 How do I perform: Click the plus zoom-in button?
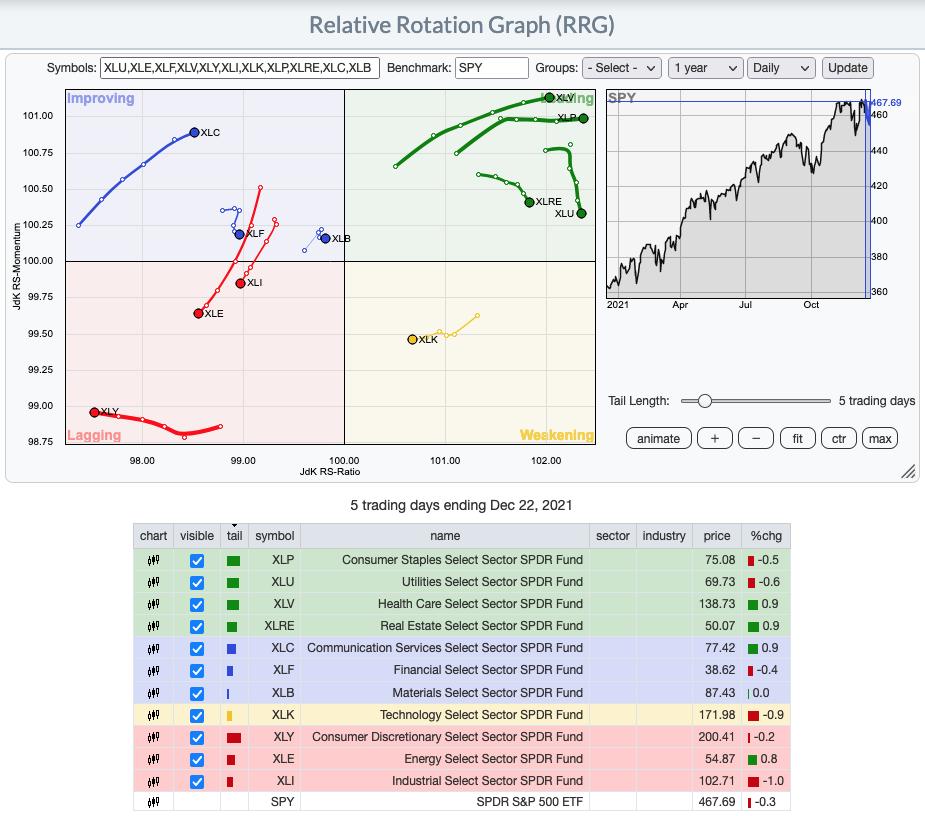tap(714, 438)
